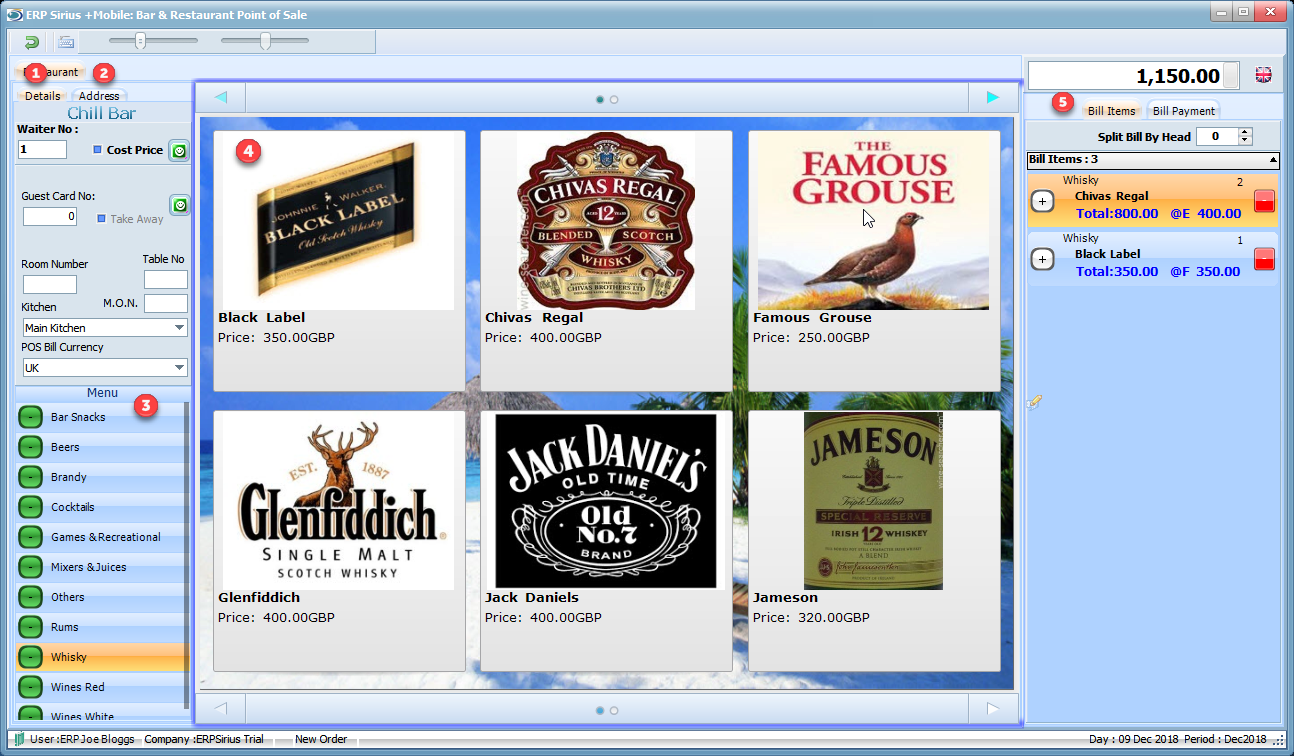Switch to the Details tab
This screenshot has height=756, width=1294.
coord(43,96)
